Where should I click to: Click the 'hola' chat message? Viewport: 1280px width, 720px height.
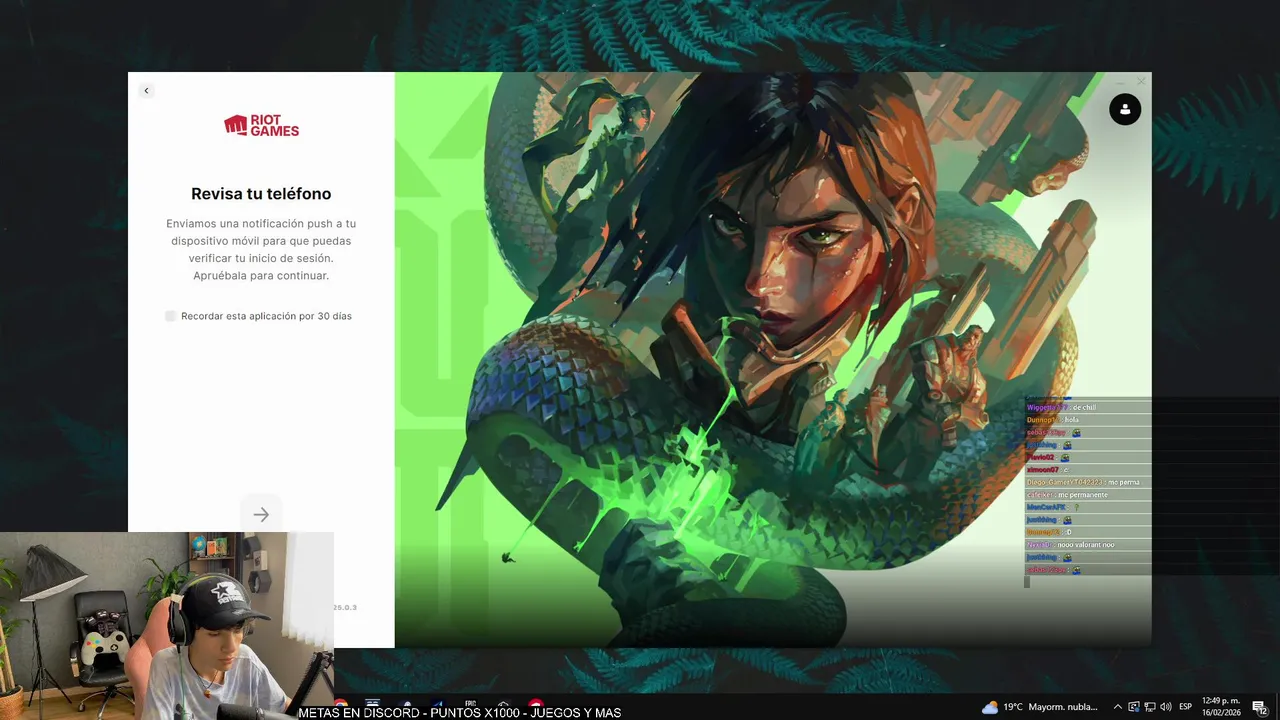point(1072,420)
